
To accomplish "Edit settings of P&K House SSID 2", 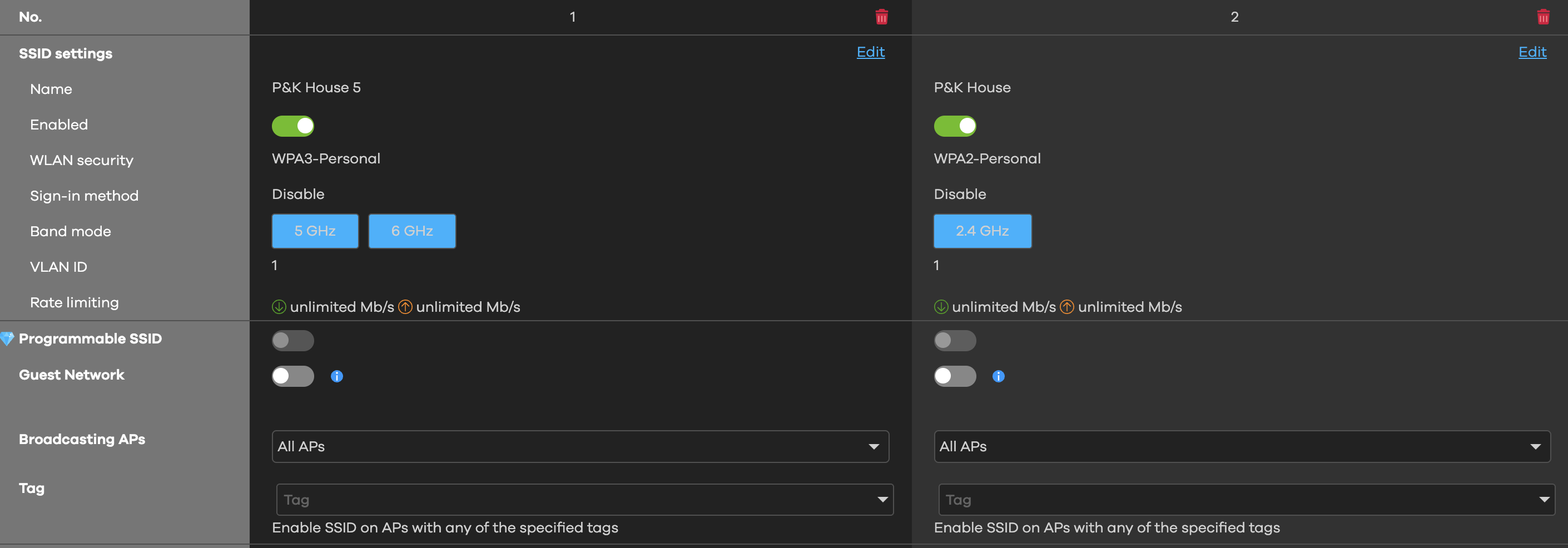I will [x=1532, y=52].
